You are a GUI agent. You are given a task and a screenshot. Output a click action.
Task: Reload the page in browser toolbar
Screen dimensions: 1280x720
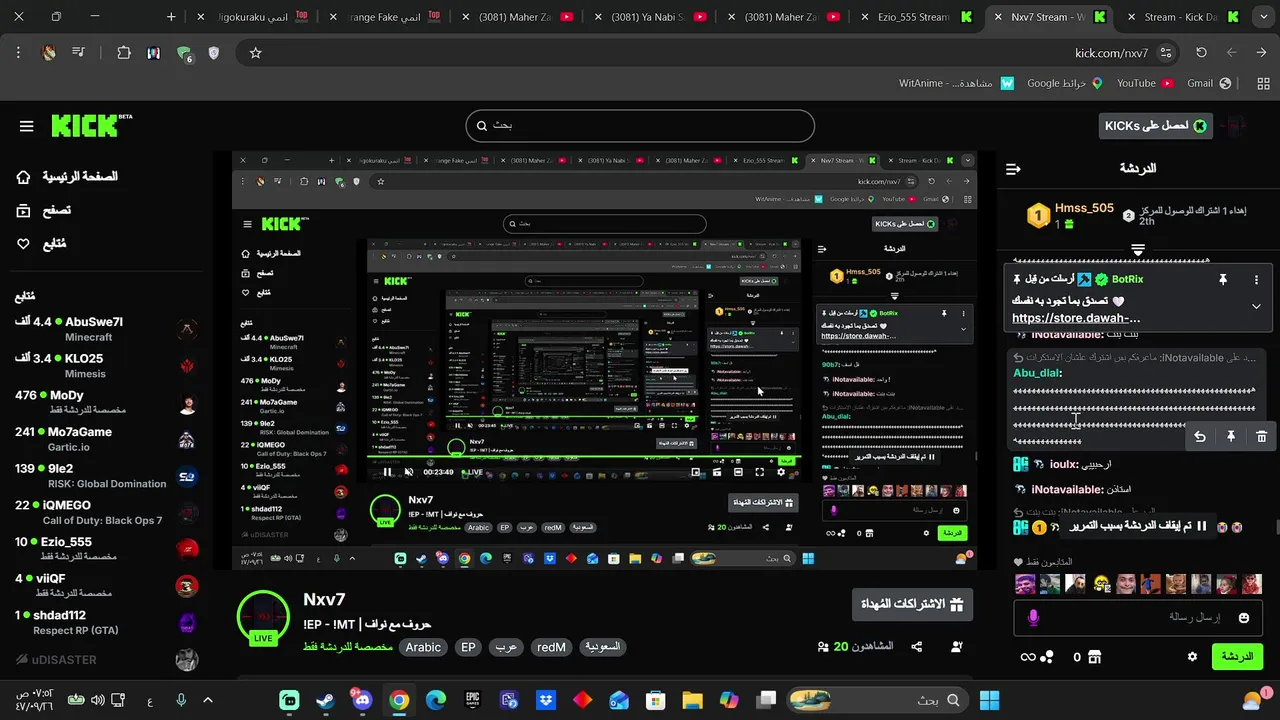(1201, 53)
